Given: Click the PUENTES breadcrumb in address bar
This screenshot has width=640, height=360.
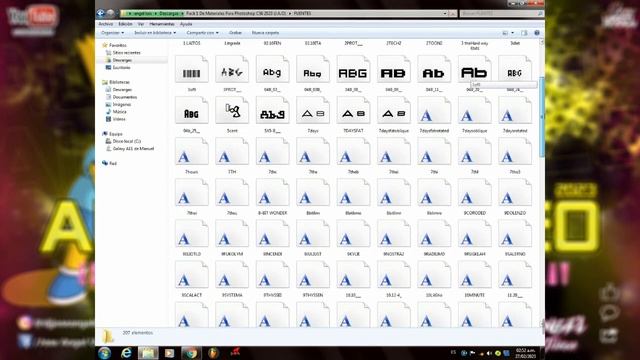Looking at the screenshot, I should (302, 13).
